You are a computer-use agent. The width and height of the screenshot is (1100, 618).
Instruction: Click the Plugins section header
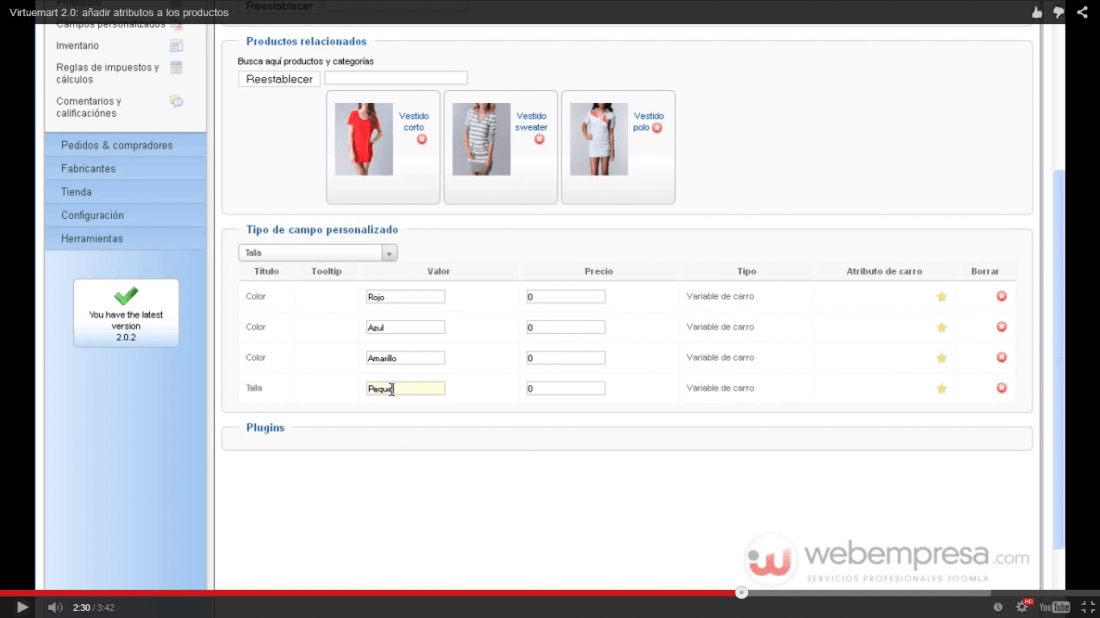(265, 427)
